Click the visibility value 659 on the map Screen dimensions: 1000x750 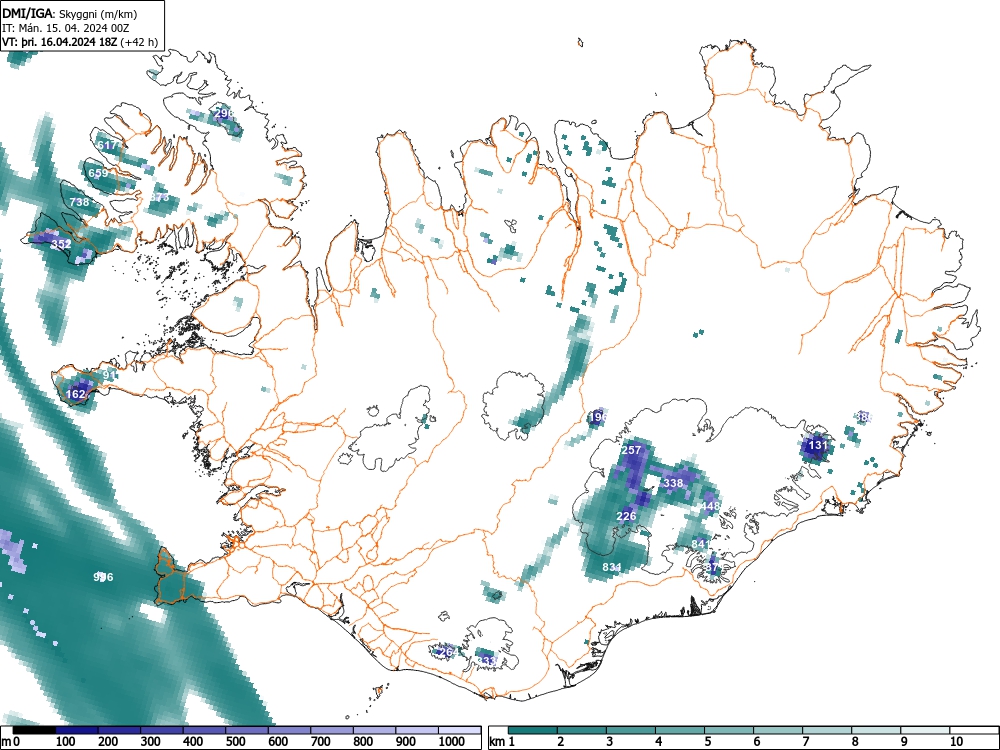coord(98,173)
